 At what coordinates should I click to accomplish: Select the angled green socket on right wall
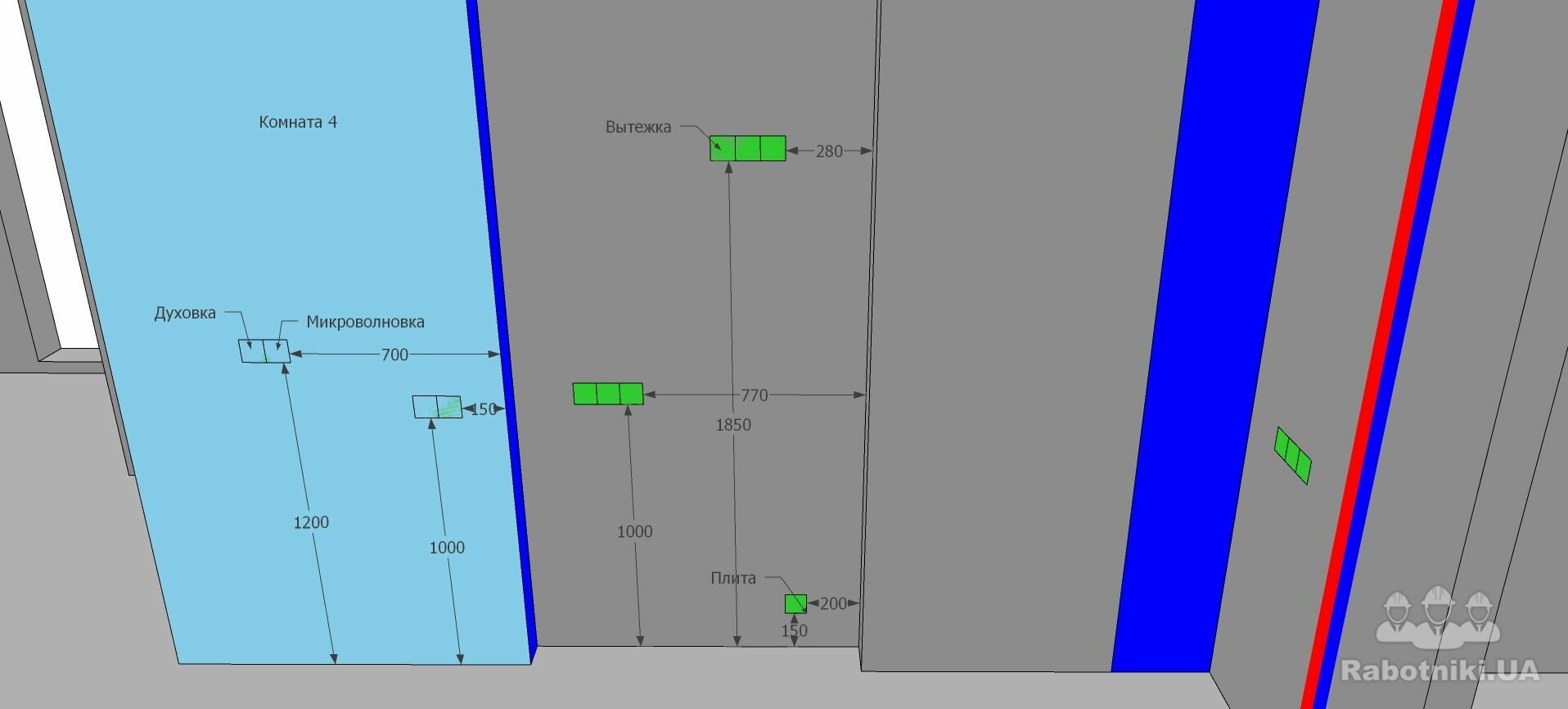click(x=1293, y=455)
